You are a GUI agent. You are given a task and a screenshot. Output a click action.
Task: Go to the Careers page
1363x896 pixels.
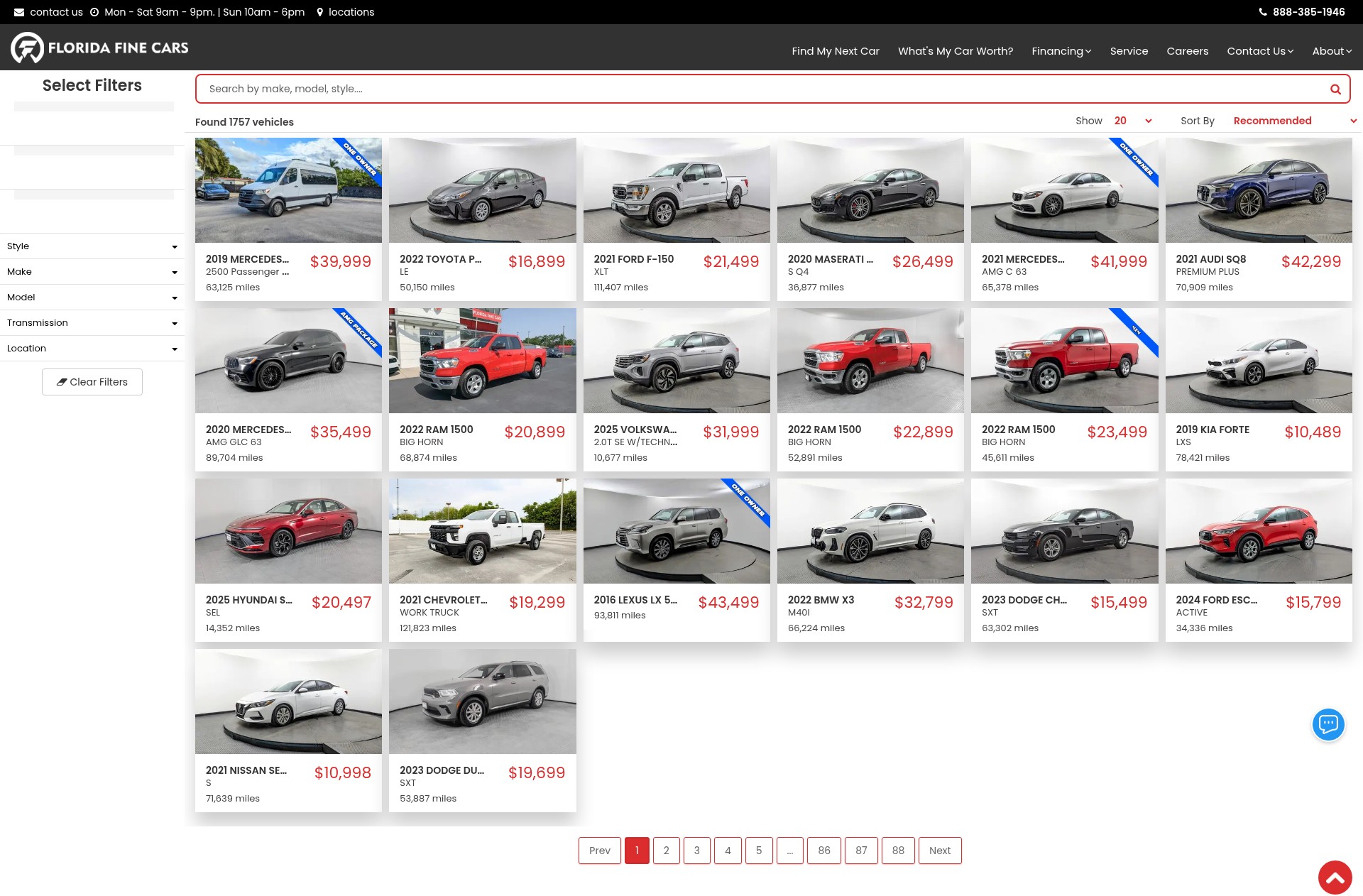pyautogui.click(x=1187, y=51)
